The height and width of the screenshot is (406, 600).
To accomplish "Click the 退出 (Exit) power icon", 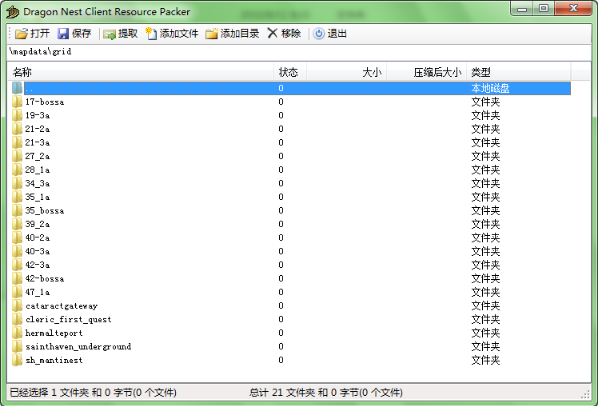I will point(319,34).
